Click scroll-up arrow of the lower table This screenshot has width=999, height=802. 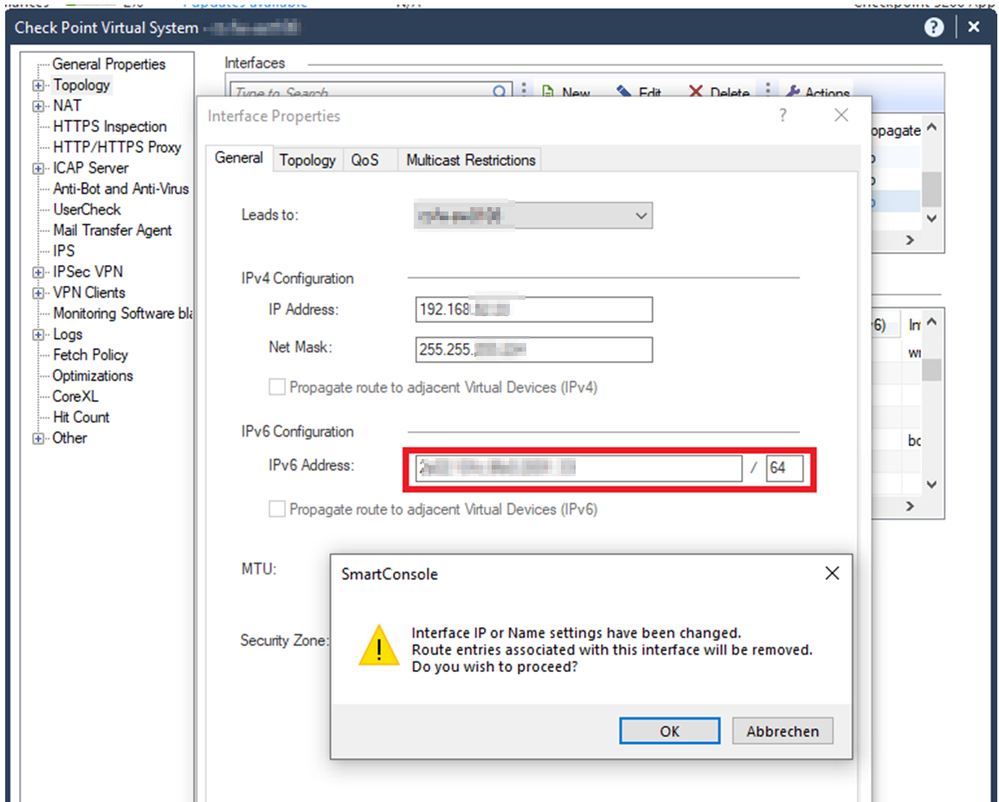coord(931,322)
